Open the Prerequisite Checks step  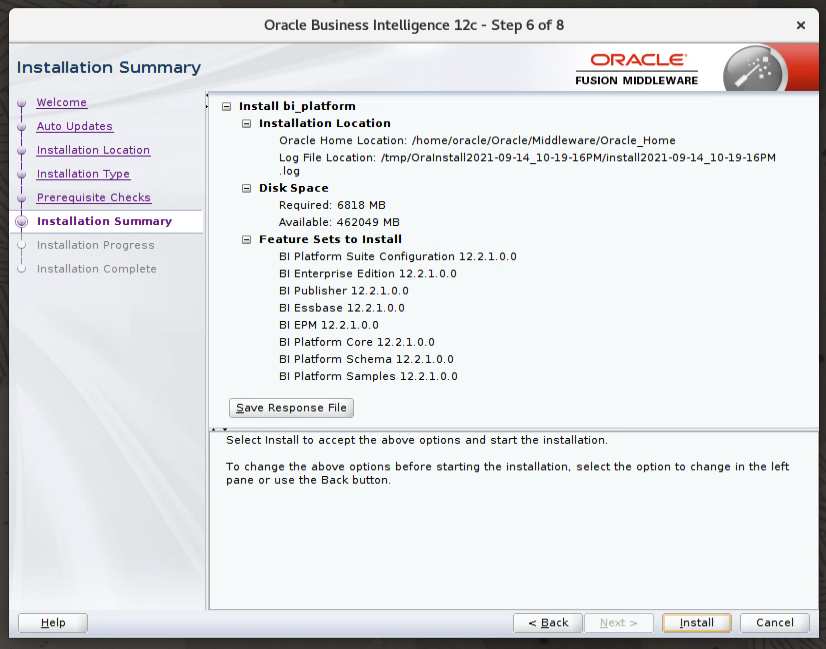[94, 198]
